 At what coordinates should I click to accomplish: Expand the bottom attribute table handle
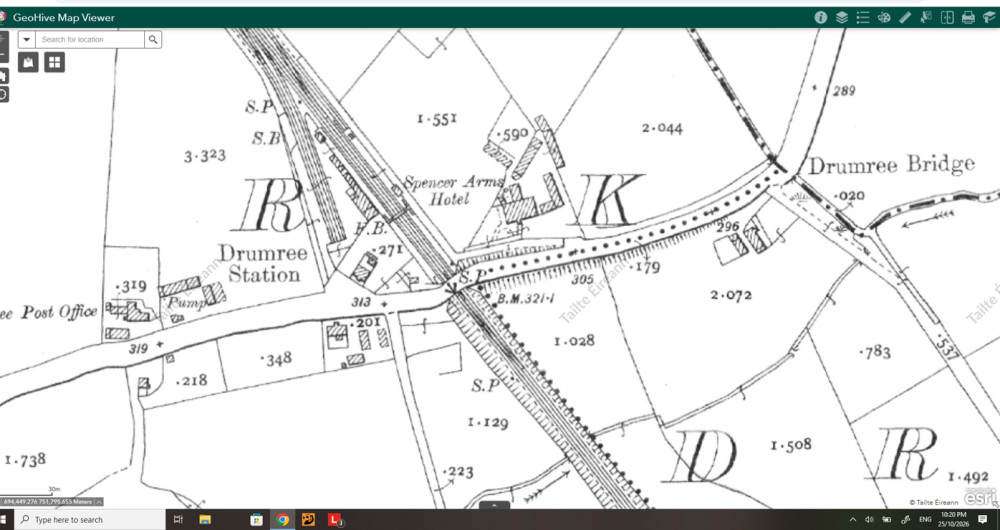coord(494,505)
